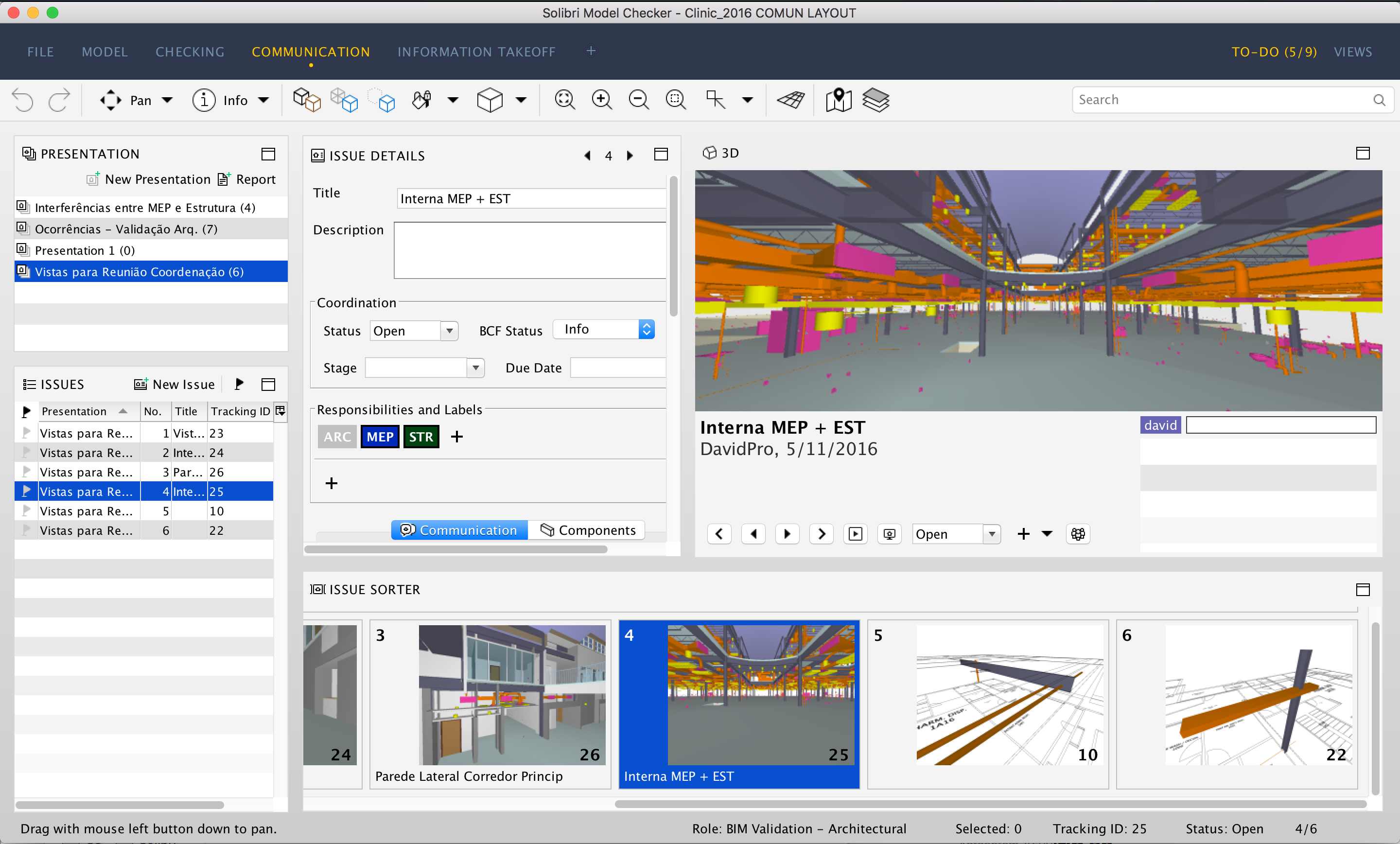Select issue thumbnail 5 in Issue Sorter
This screenshot has height=844, width=1400.
[x=987, y=703]
